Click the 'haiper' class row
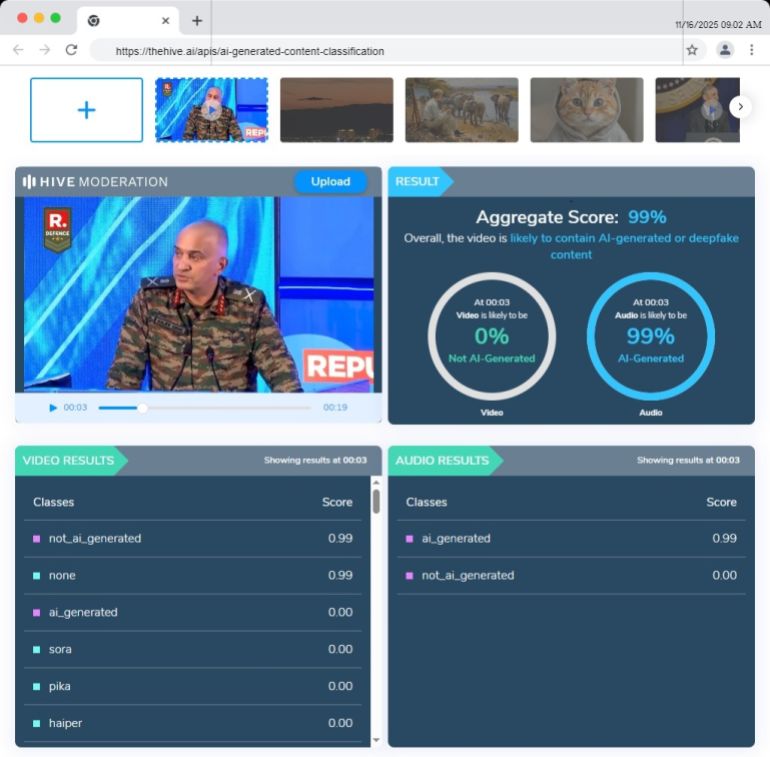The image size is (770, 757). (x=192, y=723)
